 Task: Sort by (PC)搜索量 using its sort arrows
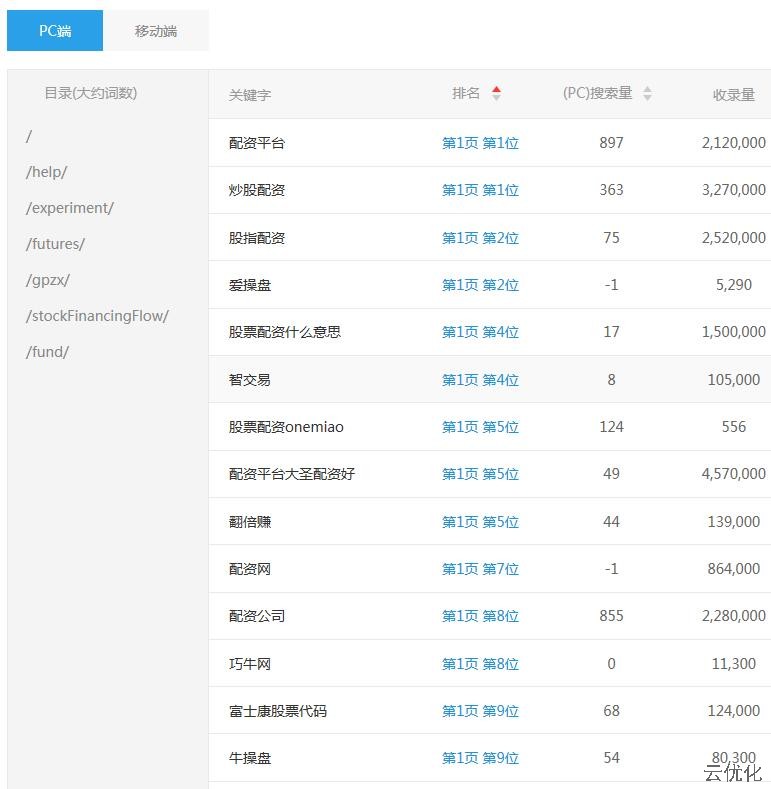tap(647, 93)
